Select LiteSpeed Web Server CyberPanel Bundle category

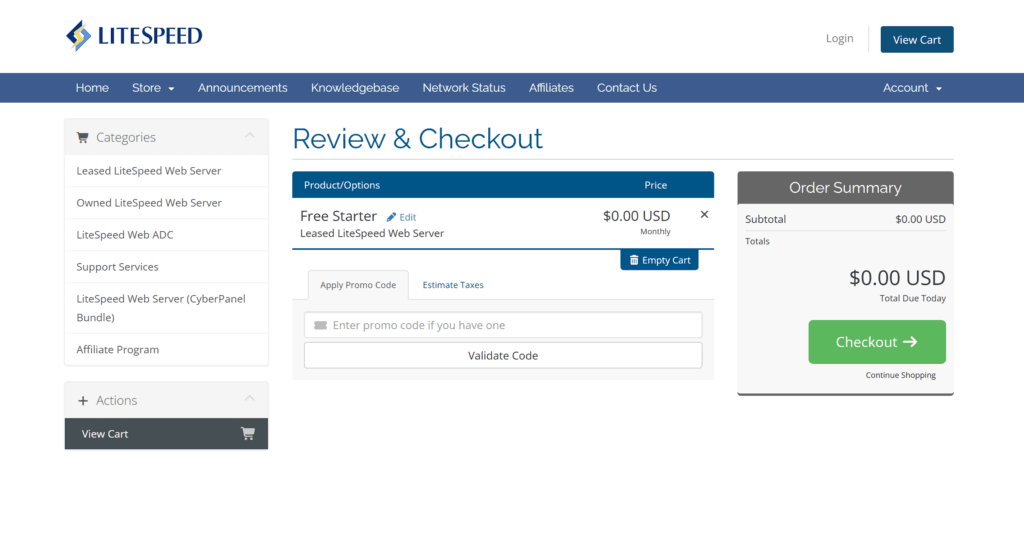166,308
